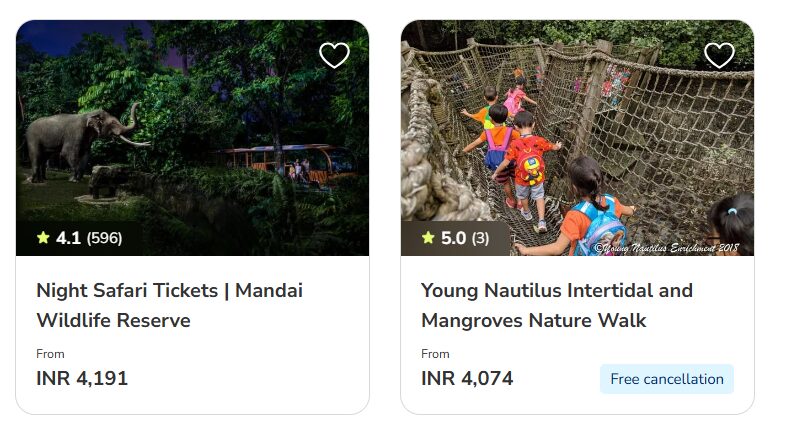805x438 pixels.
Task: Select the 4.1 rating value
Action: tap(68, 238)
